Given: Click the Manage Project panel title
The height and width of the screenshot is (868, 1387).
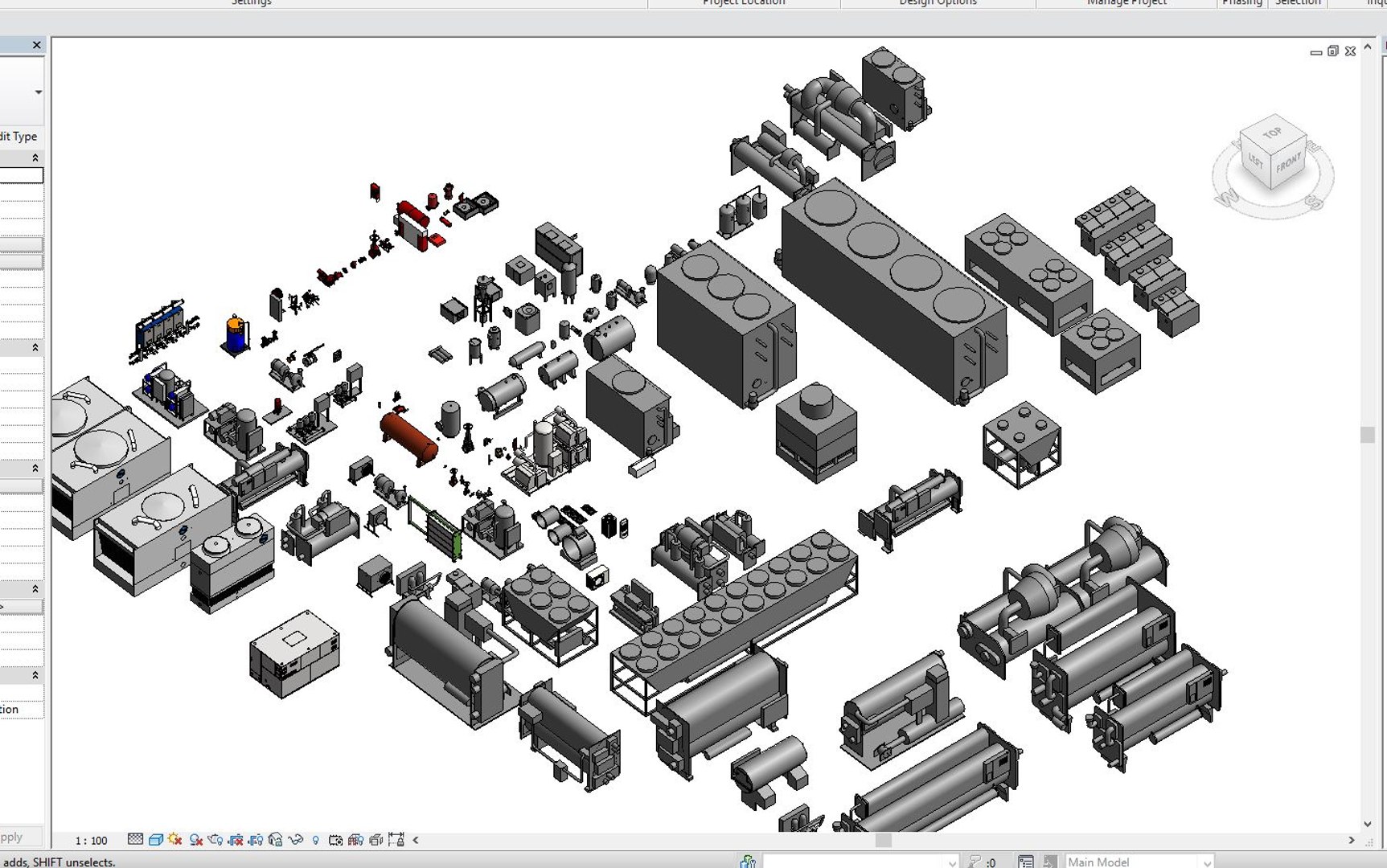Looking at the screenshot, I should point(1126,2).
